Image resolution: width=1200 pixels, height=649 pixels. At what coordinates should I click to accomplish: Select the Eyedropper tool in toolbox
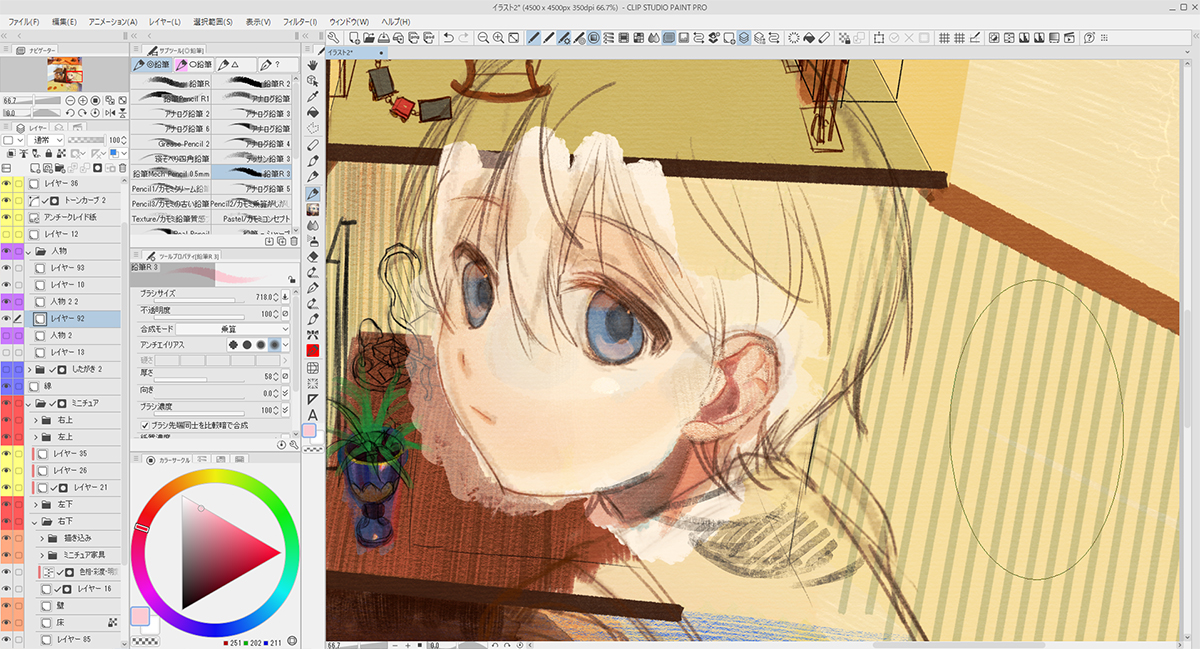pyautogui.click(x=313, y=96)
